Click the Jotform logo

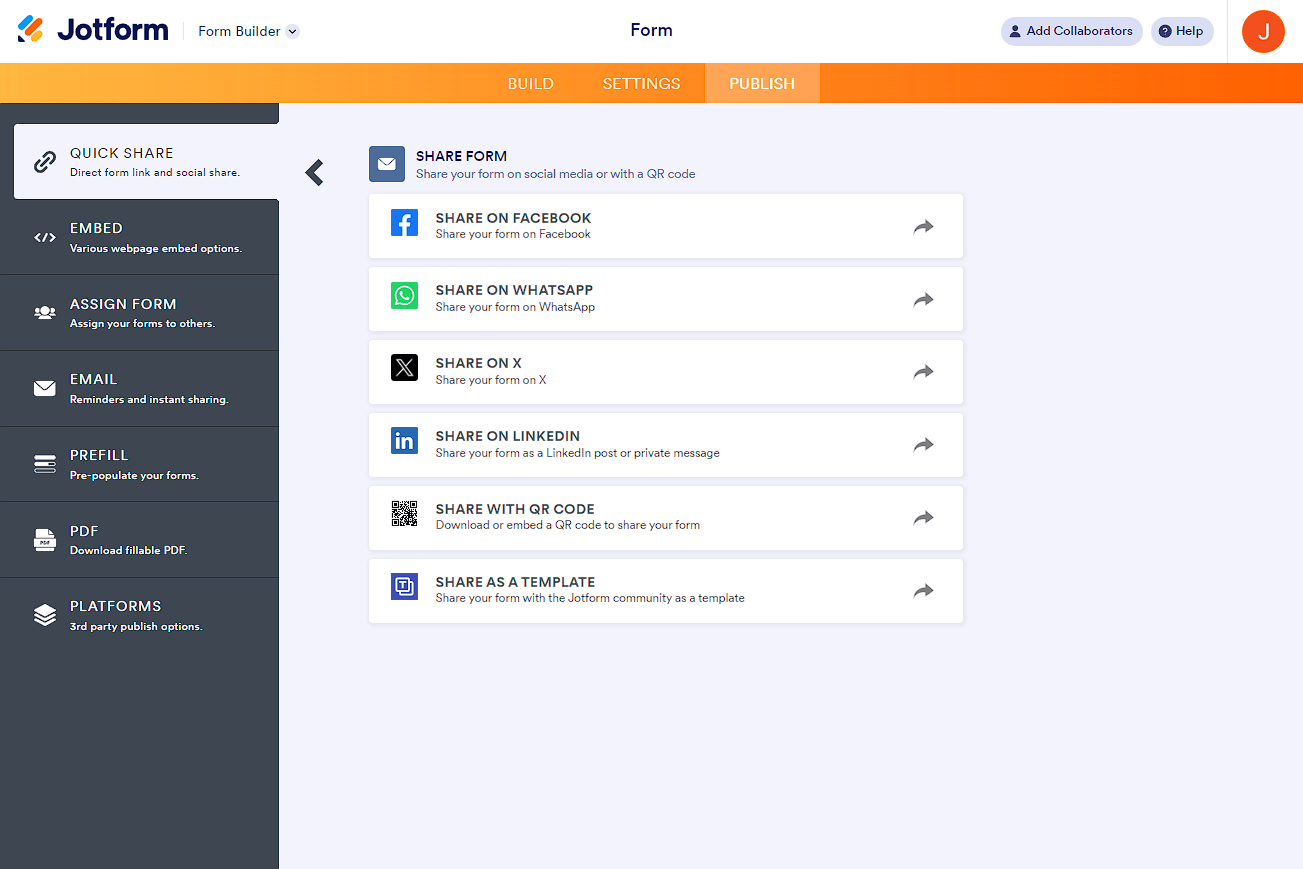93,30
